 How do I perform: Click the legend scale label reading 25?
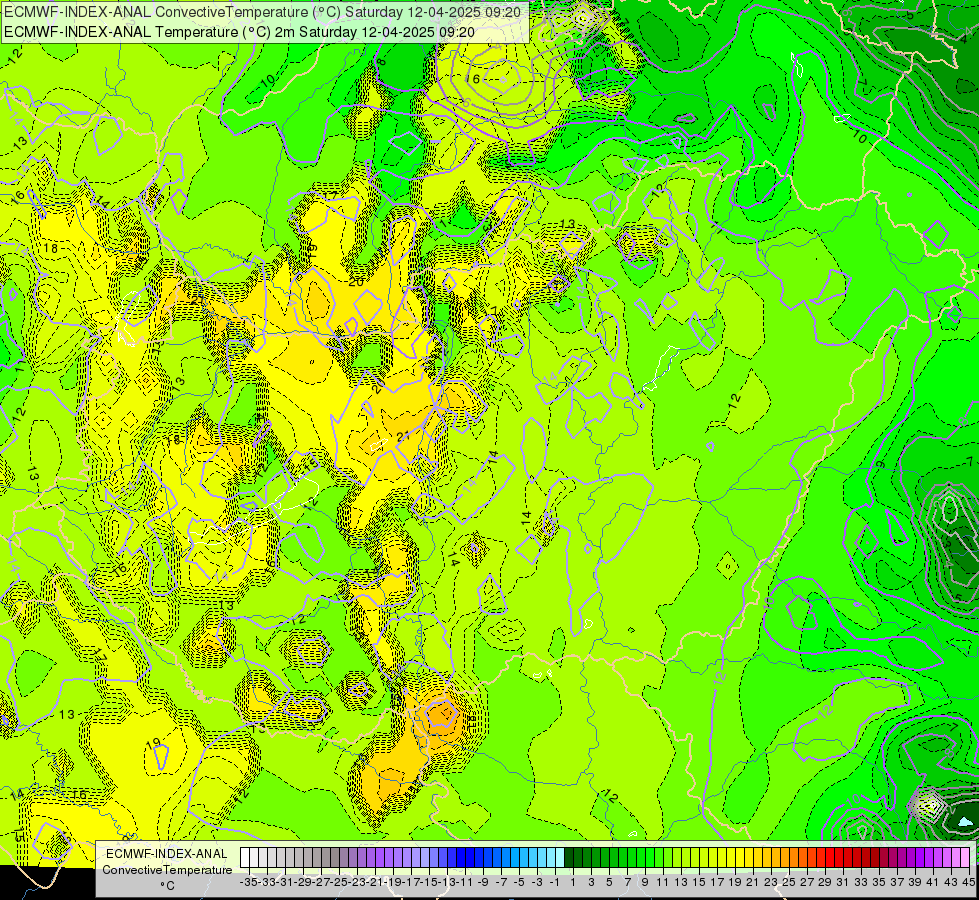789,883
